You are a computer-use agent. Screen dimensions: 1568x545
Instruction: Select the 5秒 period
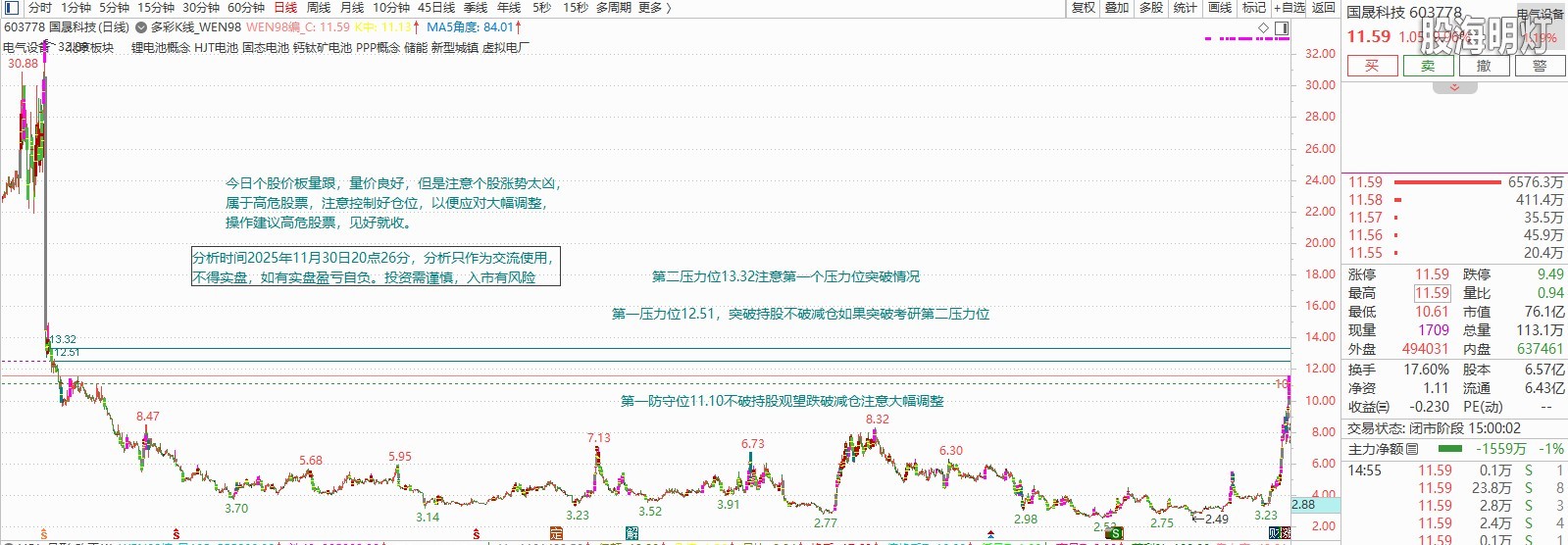coord(542,8)
